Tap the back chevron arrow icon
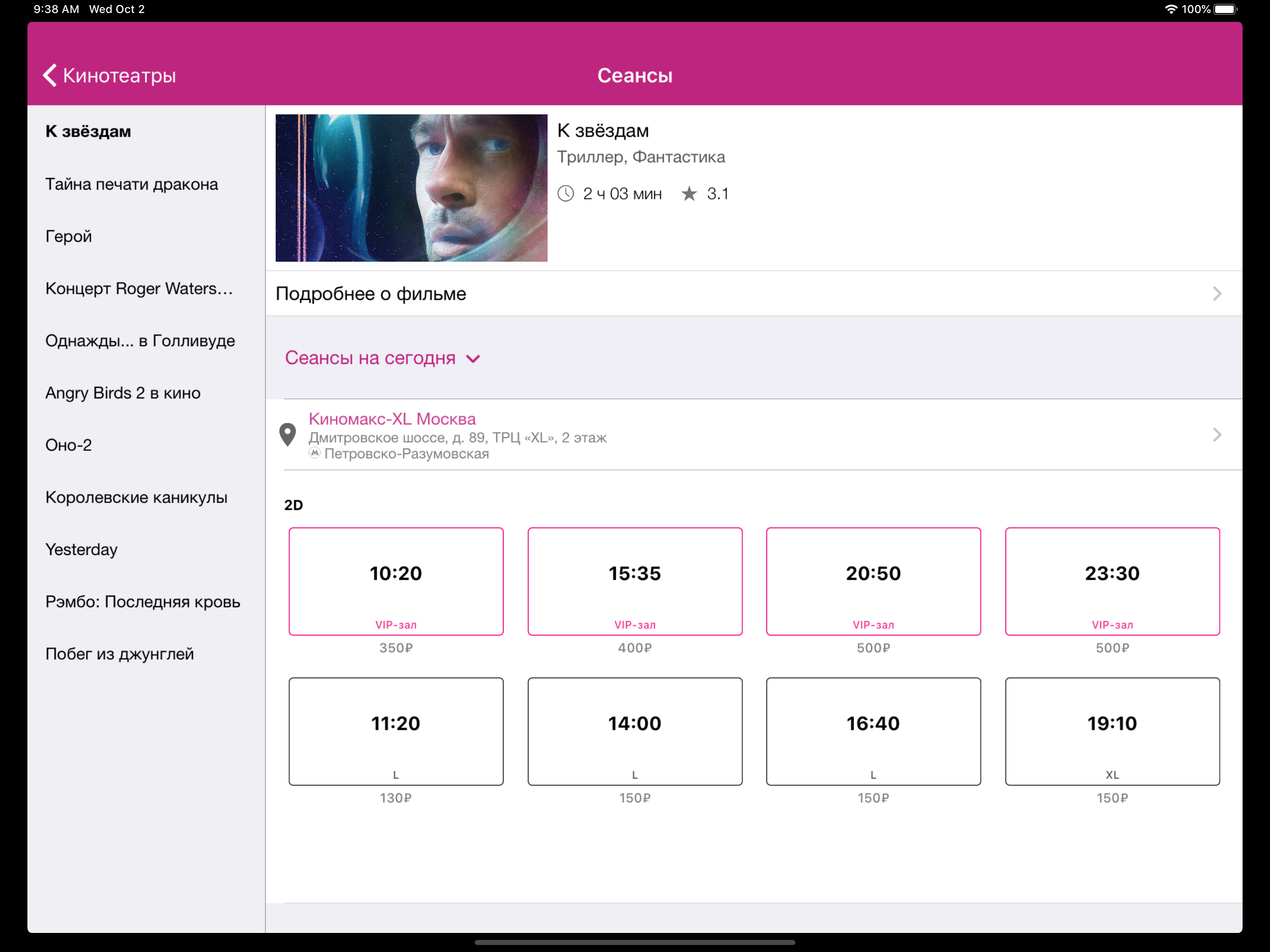Image resolution: width=1270 pixels, height=952 pixels. (x=50, y=75)
